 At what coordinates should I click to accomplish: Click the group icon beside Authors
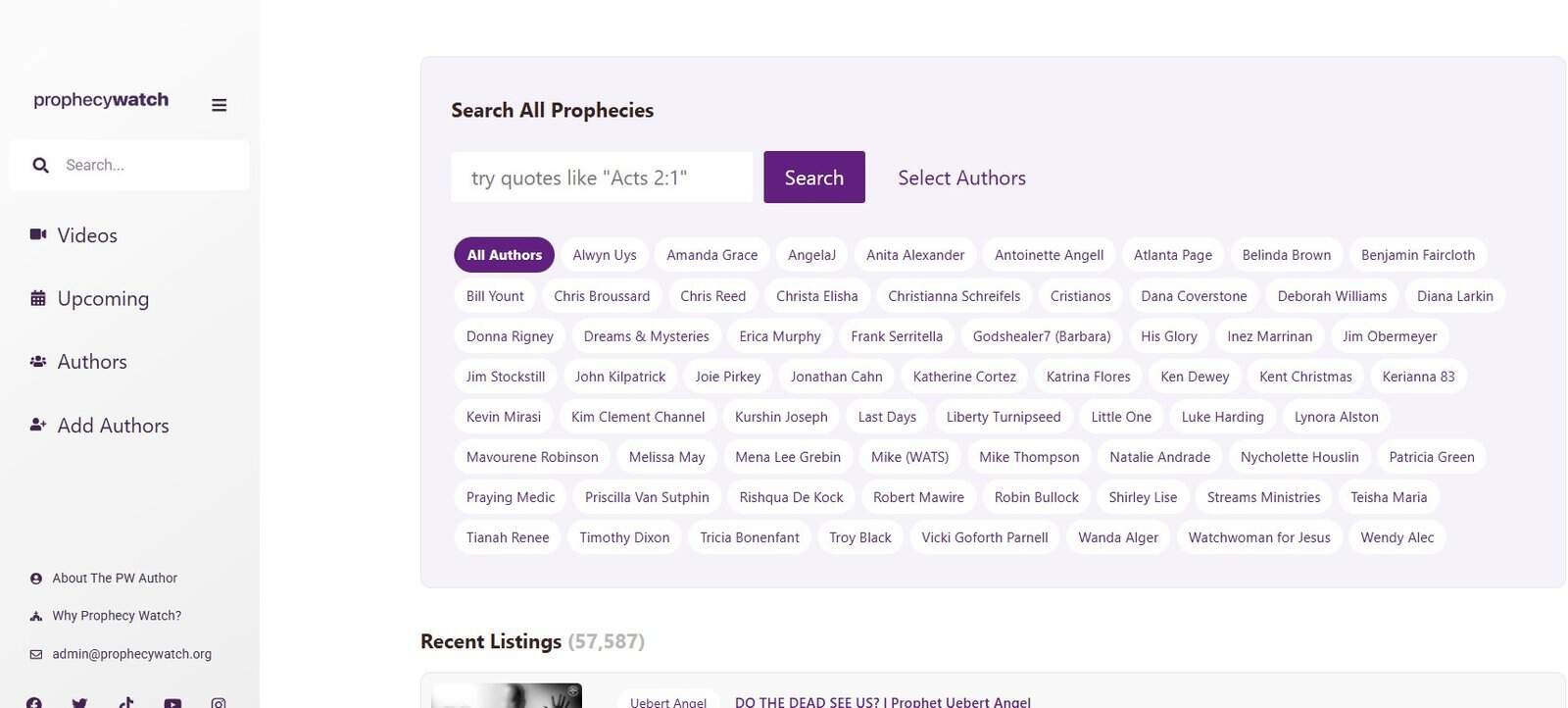click(38, 361)
